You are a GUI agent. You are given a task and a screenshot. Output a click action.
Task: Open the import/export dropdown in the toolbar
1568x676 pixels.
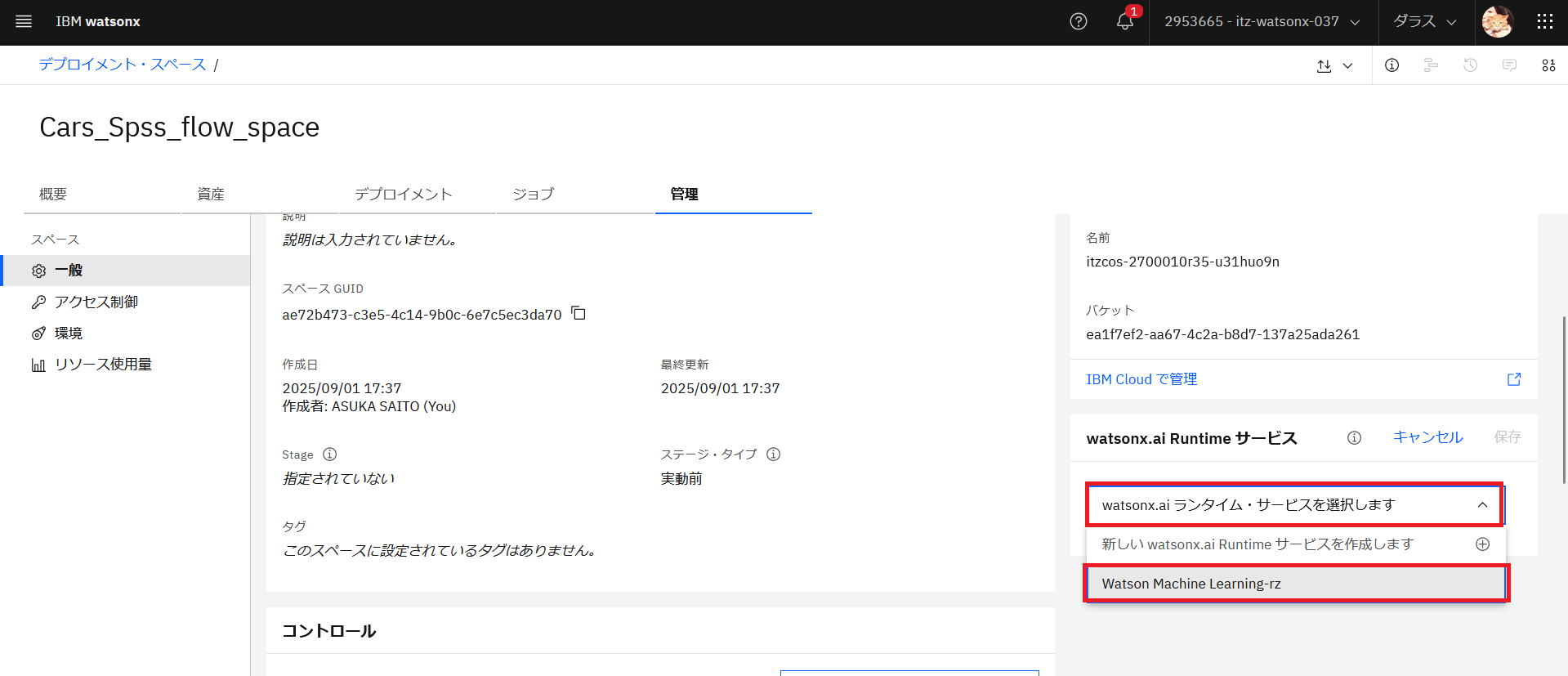(x=1334, y=65)
